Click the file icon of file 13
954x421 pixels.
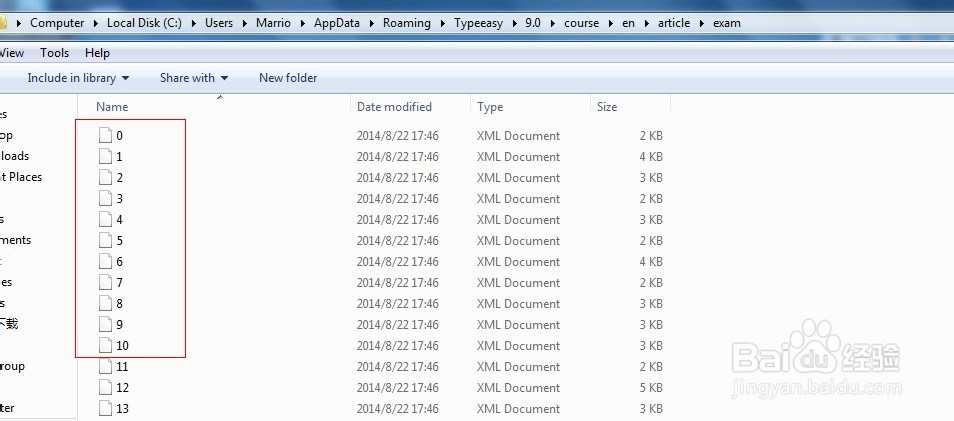[x=105, y=408]
